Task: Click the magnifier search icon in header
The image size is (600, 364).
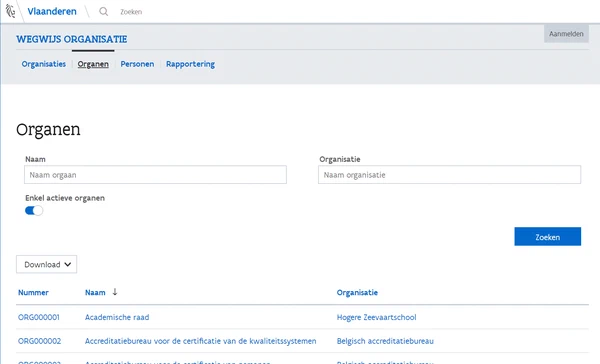Action: pyautogui.click(x=103, y=11)
